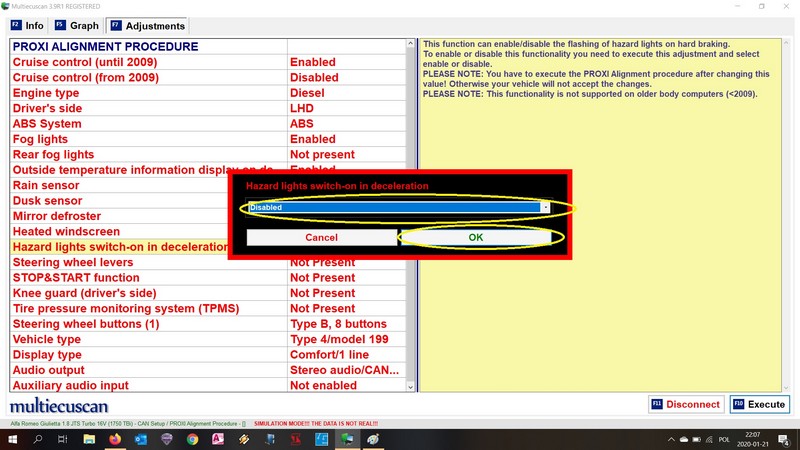This screenshot has height=450, width=800.
Task: Click the Multiecuscan taskbar icon
Action: tap(347, 439)
